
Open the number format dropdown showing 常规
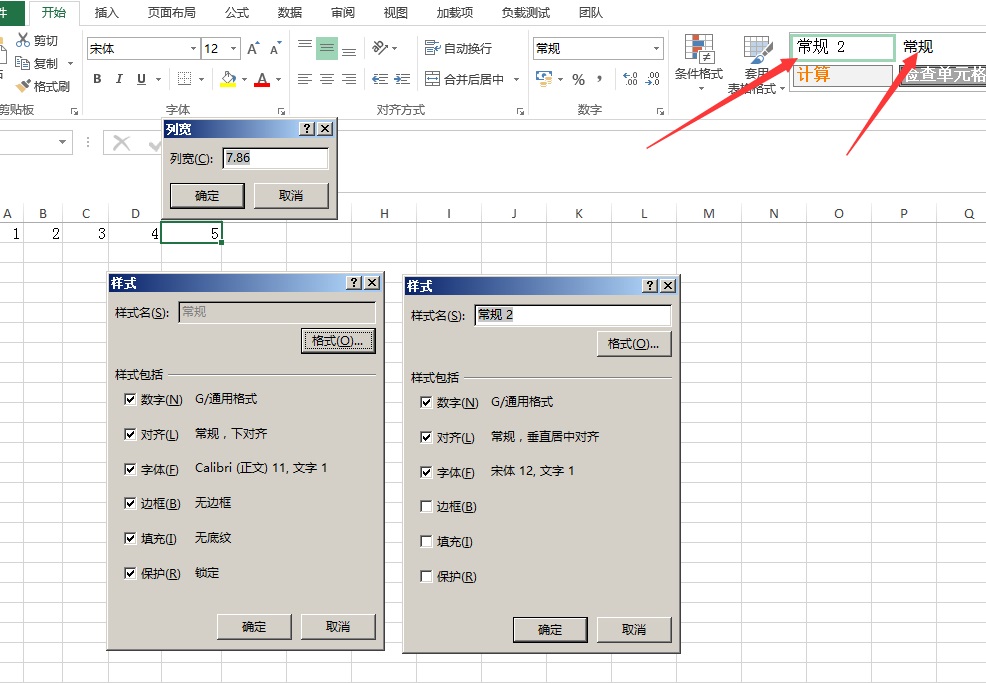pos(657,49)
